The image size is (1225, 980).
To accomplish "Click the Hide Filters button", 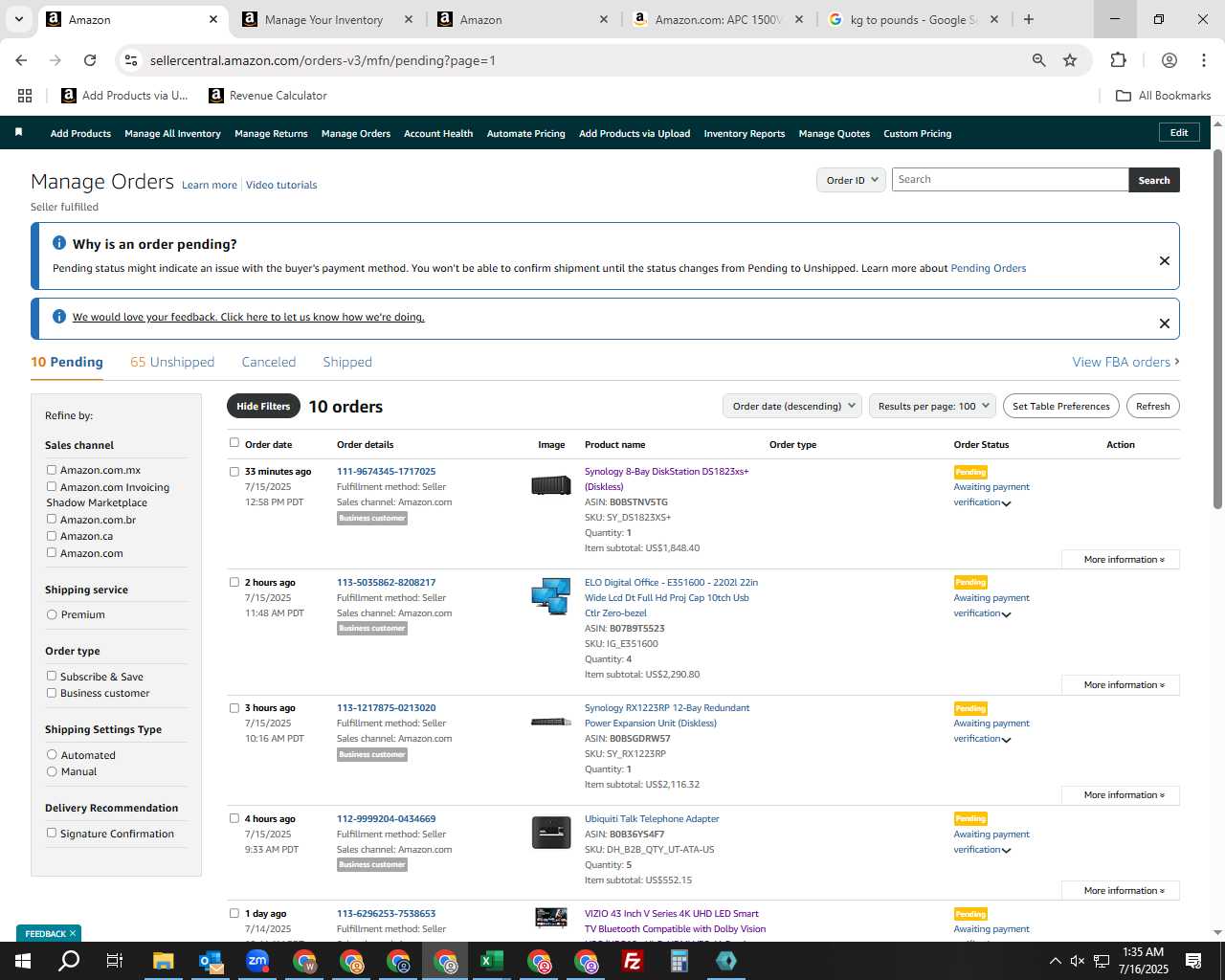I will (x=263, y=406).
